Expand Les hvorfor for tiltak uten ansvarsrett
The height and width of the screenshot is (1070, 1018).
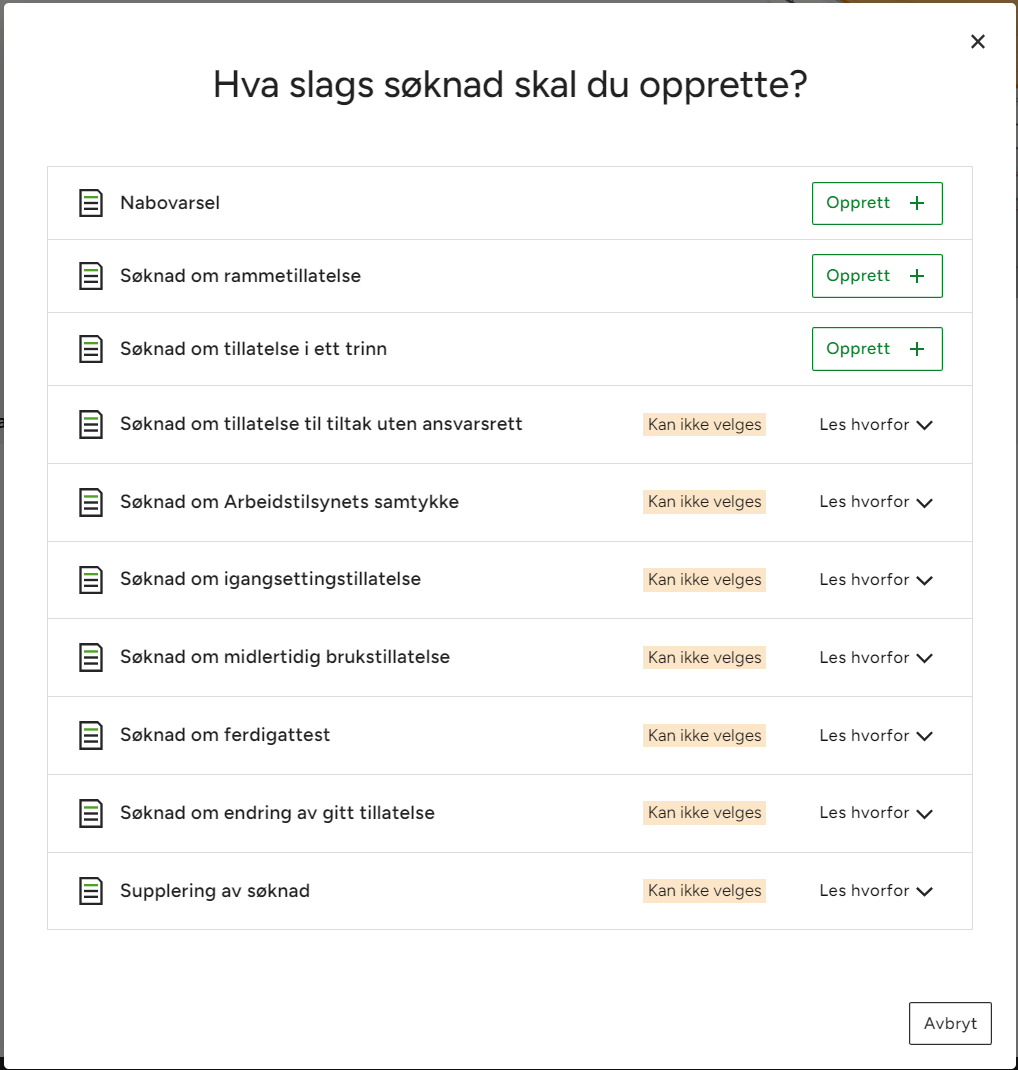click(x=875, y=425)
